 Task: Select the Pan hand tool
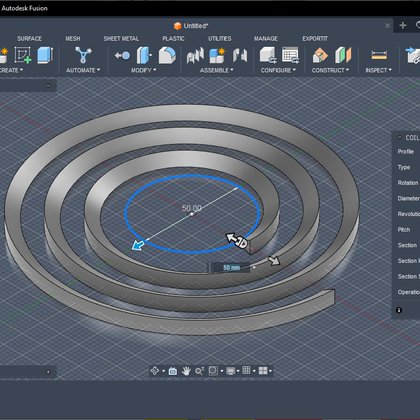pos(186,371)
